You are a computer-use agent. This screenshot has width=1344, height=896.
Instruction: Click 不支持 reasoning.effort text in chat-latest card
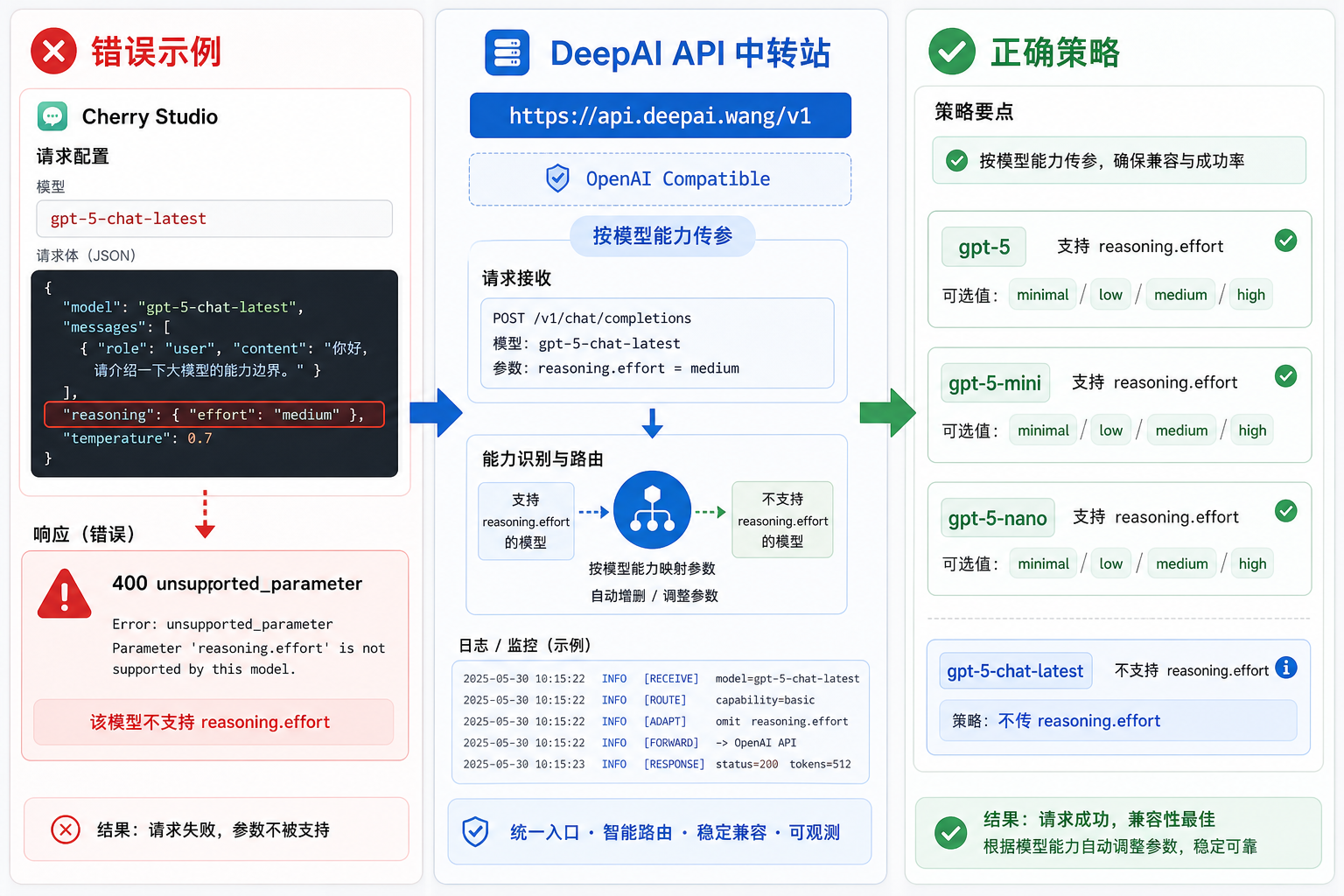click(x=1192, y=670)
